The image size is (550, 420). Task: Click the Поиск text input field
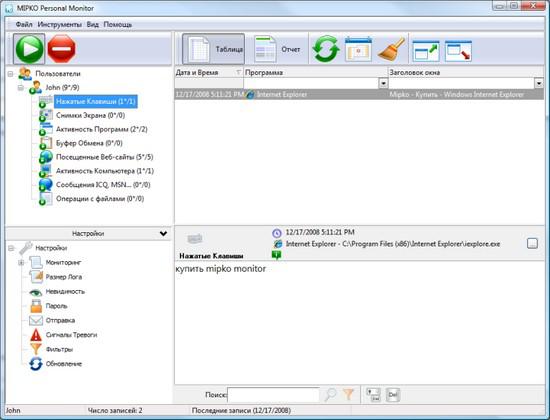click(273, 395)
